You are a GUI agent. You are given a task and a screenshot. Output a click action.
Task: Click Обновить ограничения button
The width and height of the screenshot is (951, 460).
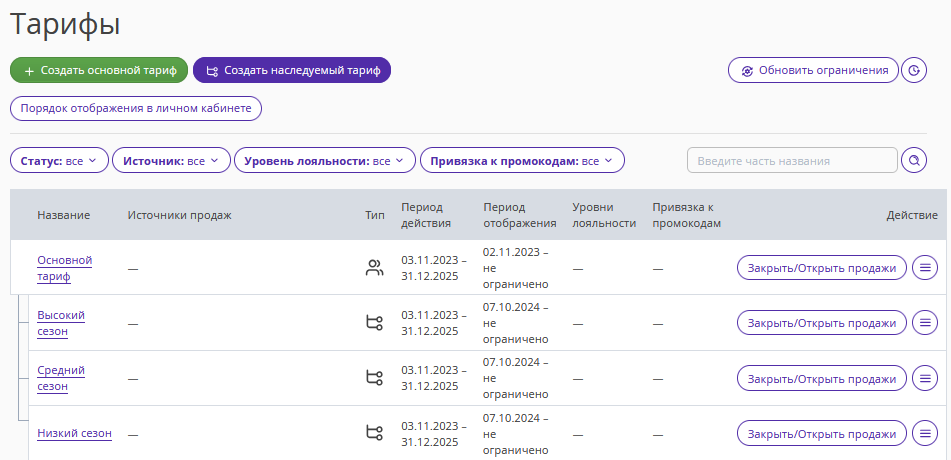click(x=813, y=70)
